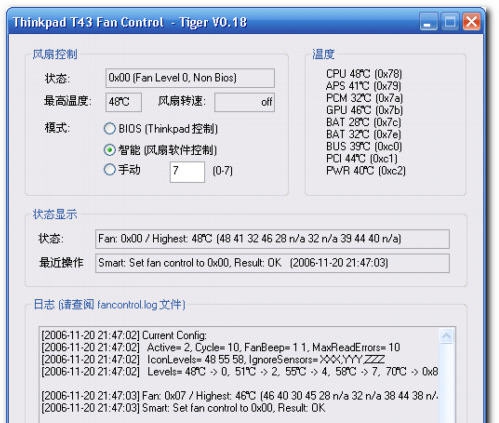The image size is (499, 423).
Task: Click log line with Active= 2, Cycle= 10
Action: [x=221, y=347]
